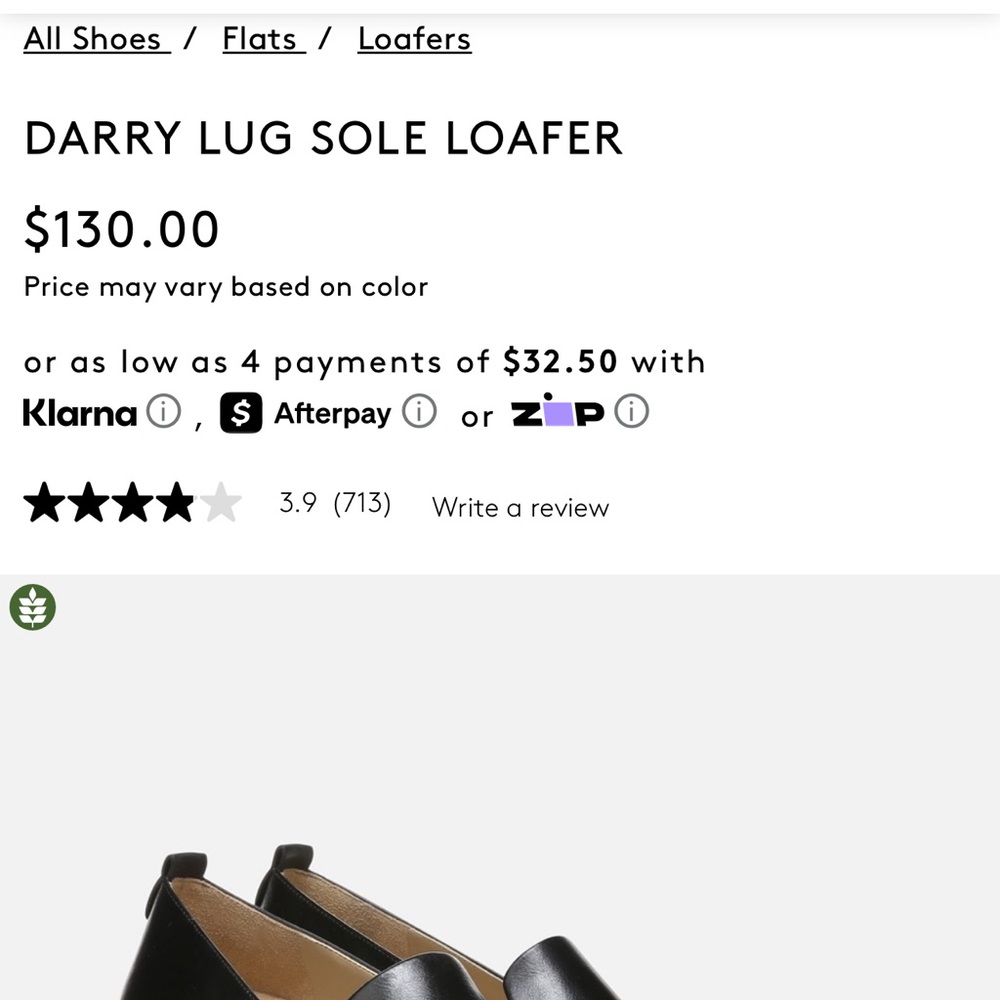
Task: Click Write a review
Action: (x=520, y=507)
